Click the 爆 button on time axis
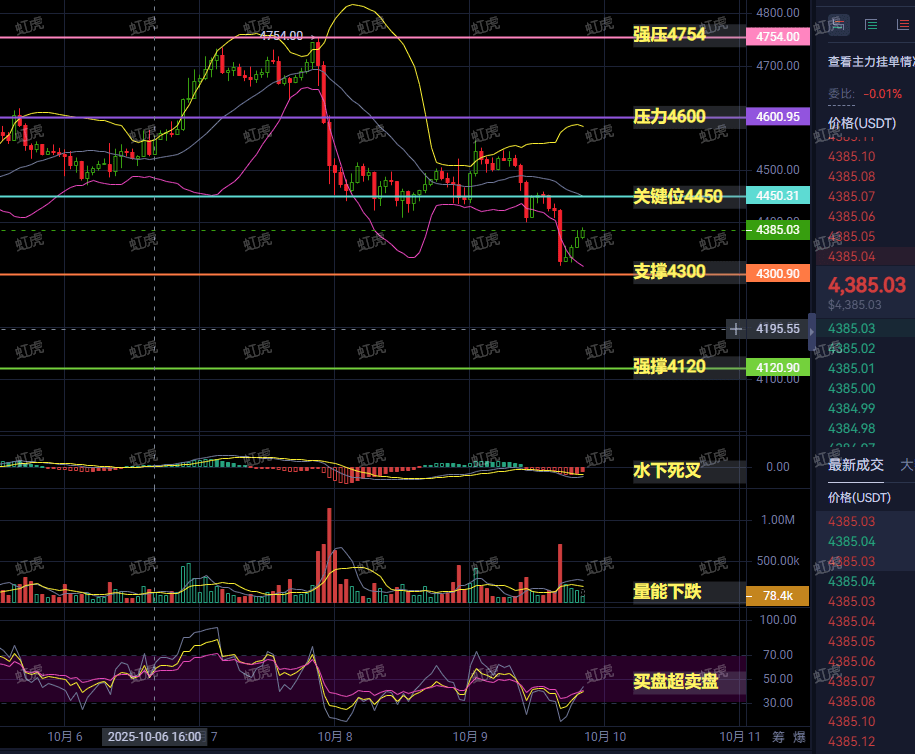This screenshot has width=915, height=754. 799,736
